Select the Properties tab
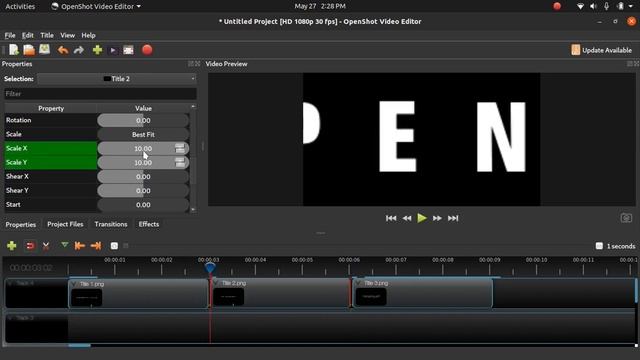This screenshot has width=640, height=360. point(21,224)
